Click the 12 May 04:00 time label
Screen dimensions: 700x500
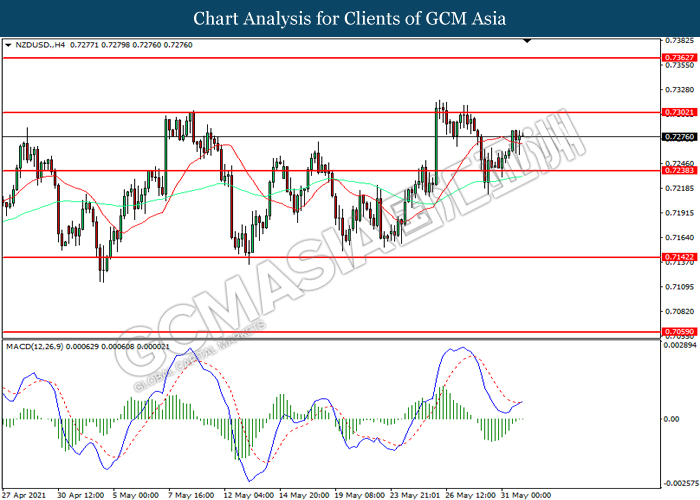249,494
